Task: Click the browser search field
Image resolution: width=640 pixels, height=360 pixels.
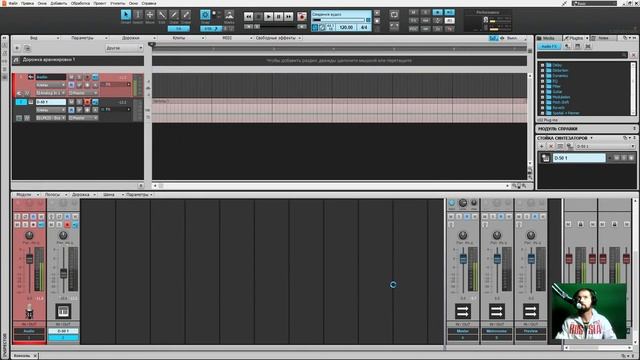Action: 583,55
